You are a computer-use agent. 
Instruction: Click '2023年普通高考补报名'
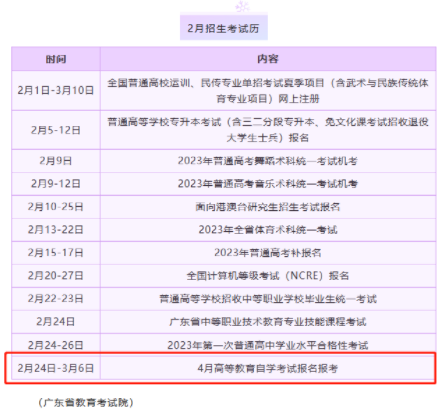268,253
